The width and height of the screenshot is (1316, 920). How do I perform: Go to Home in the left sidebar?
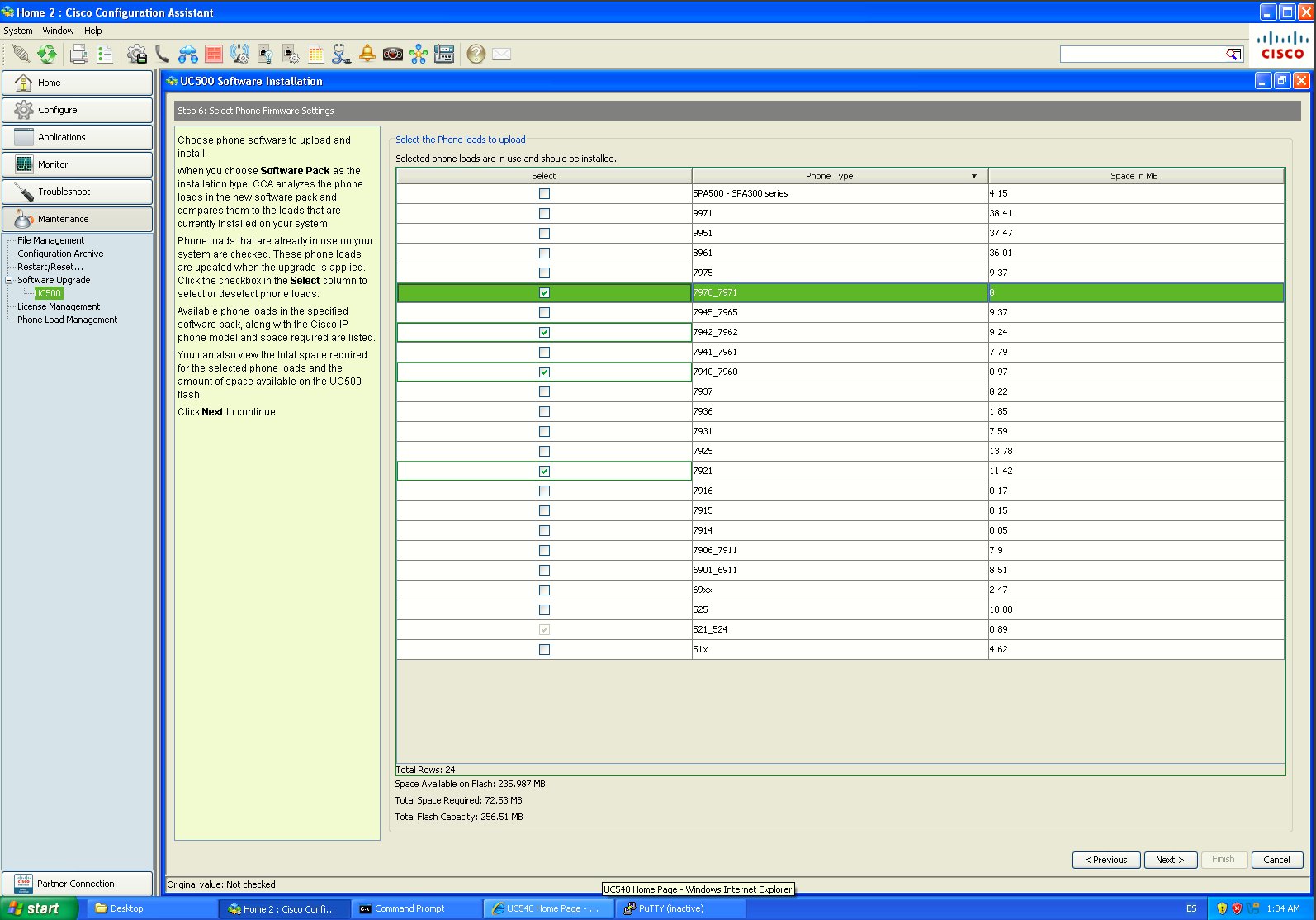click(77, 83)
